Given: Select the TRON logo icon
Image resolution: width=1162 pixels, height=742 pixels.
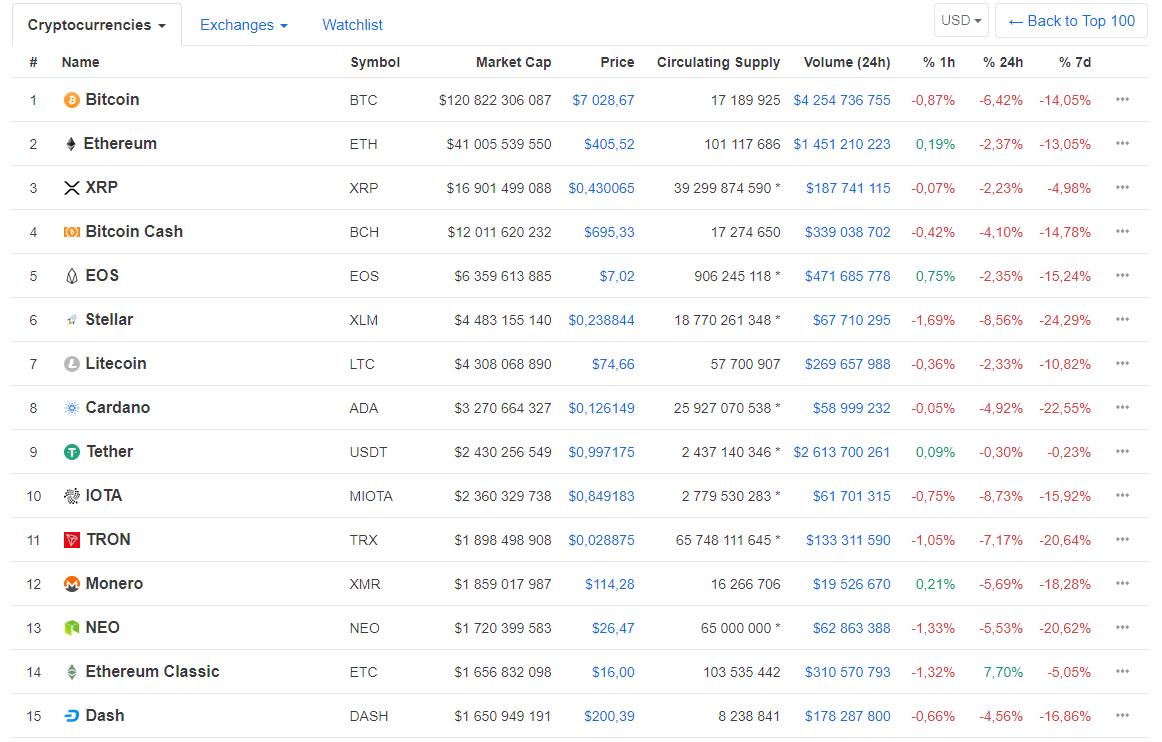Looking at the screenshot, I should pyautogui.click(x=70, y=539).
